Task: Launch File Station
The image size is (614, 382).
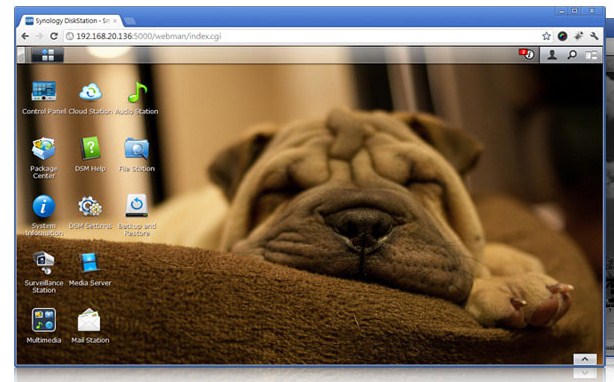Action: 137,149
